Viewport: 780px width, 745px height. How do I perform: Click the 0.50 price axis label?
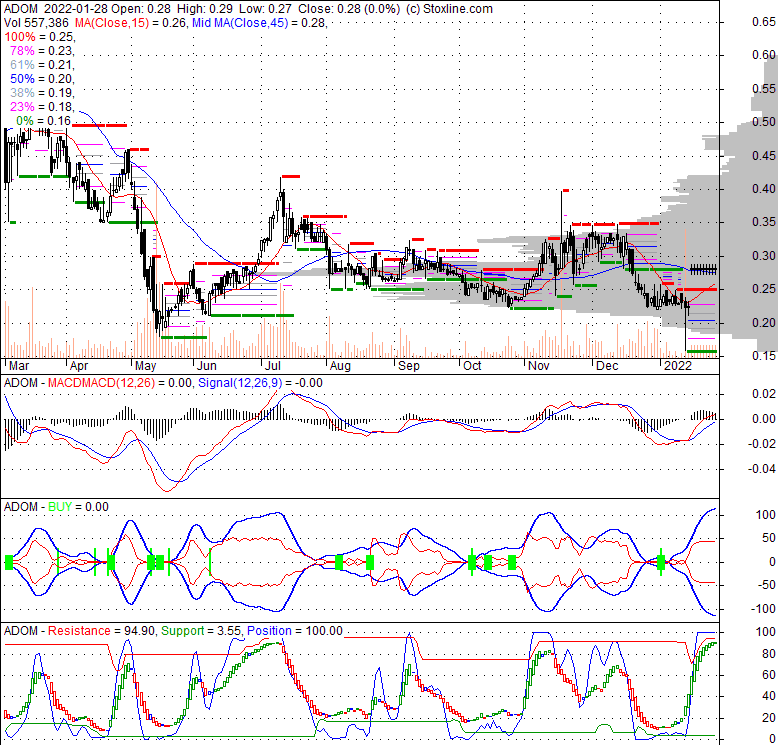764,122
